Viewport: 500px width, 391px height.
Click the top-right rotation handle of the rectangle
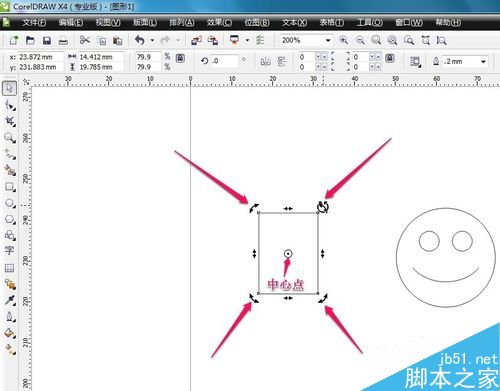(323, 207)
